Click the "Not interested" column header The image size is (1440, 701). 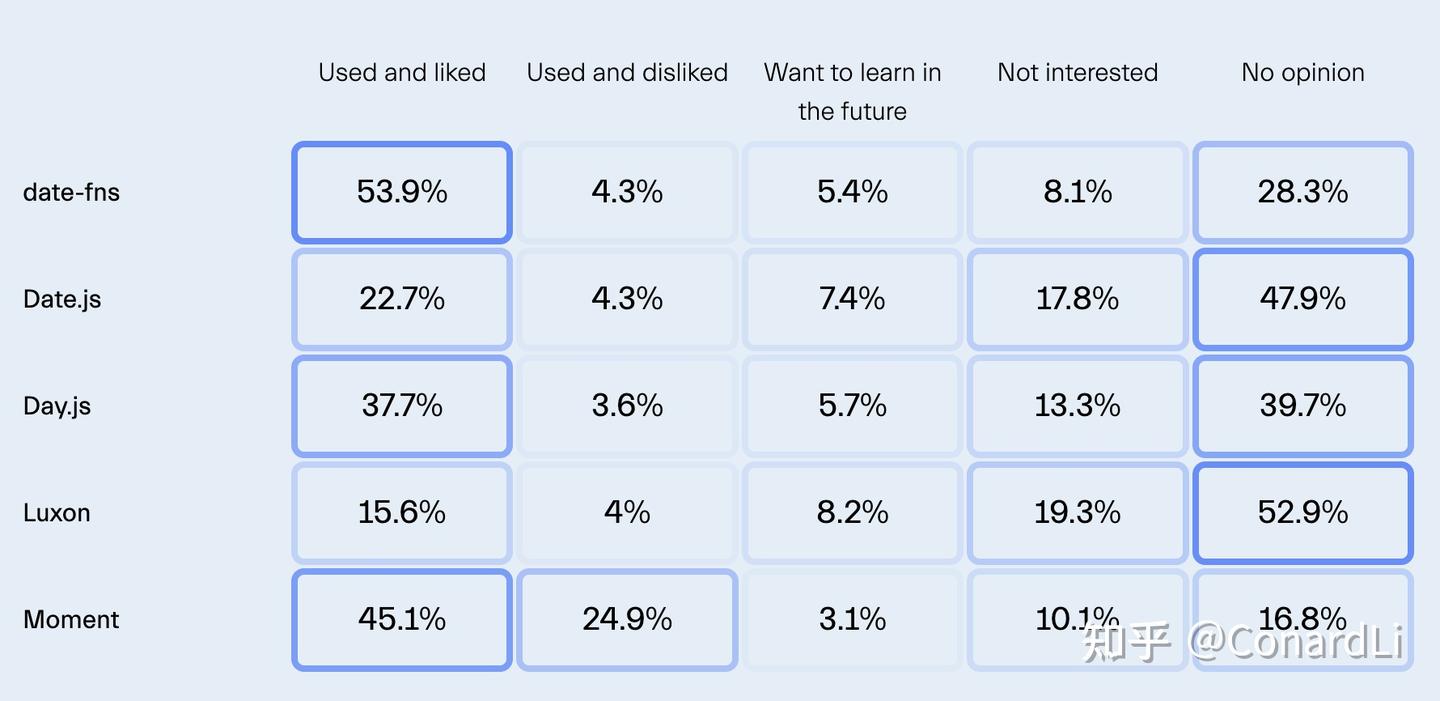[1077, 73]
